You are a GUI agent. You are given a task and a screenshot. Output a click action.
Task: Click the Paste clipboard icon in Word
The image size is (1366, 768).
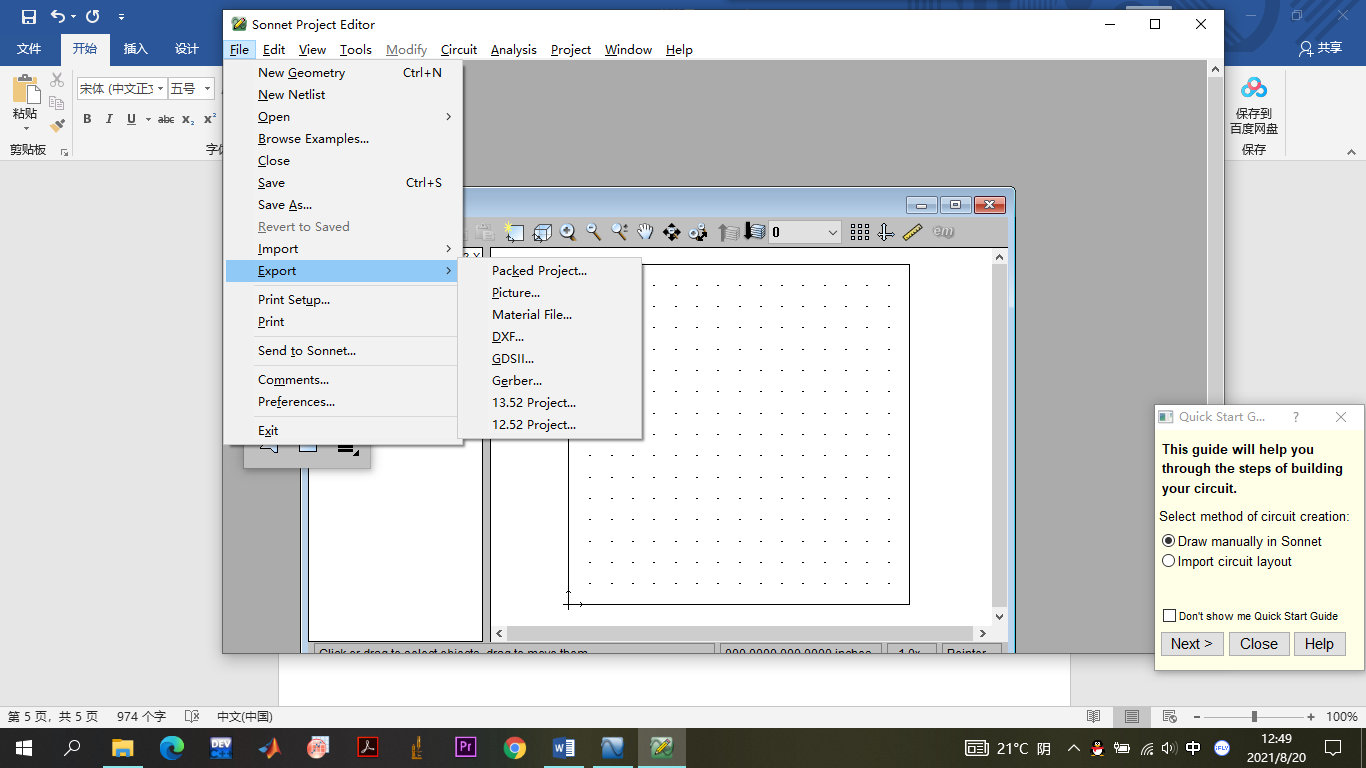pos(25,91)
